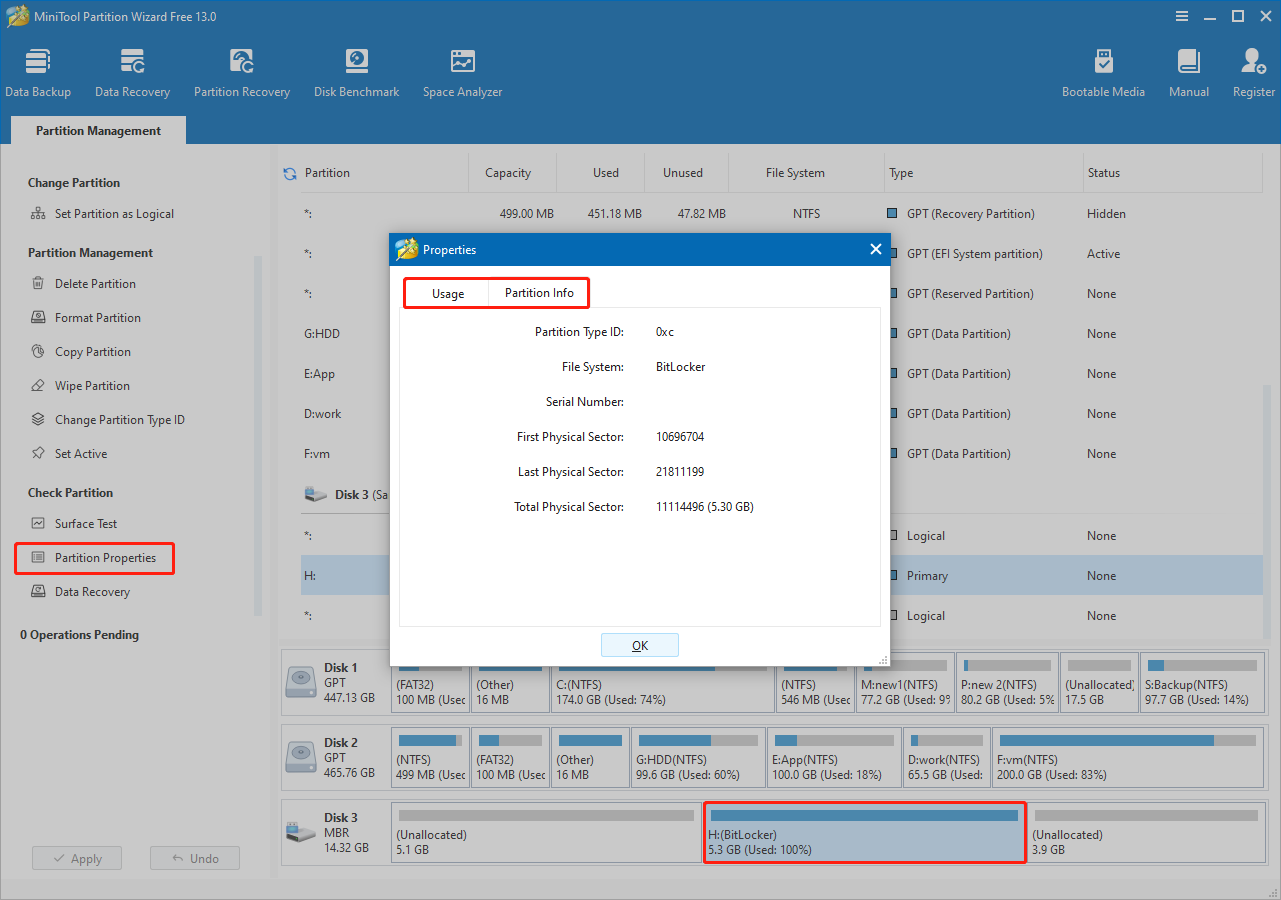Image resolution: width=1281 pixels, height=900 pixels.
Task: Click the Undo button
Action: click(x=194, y=857)
